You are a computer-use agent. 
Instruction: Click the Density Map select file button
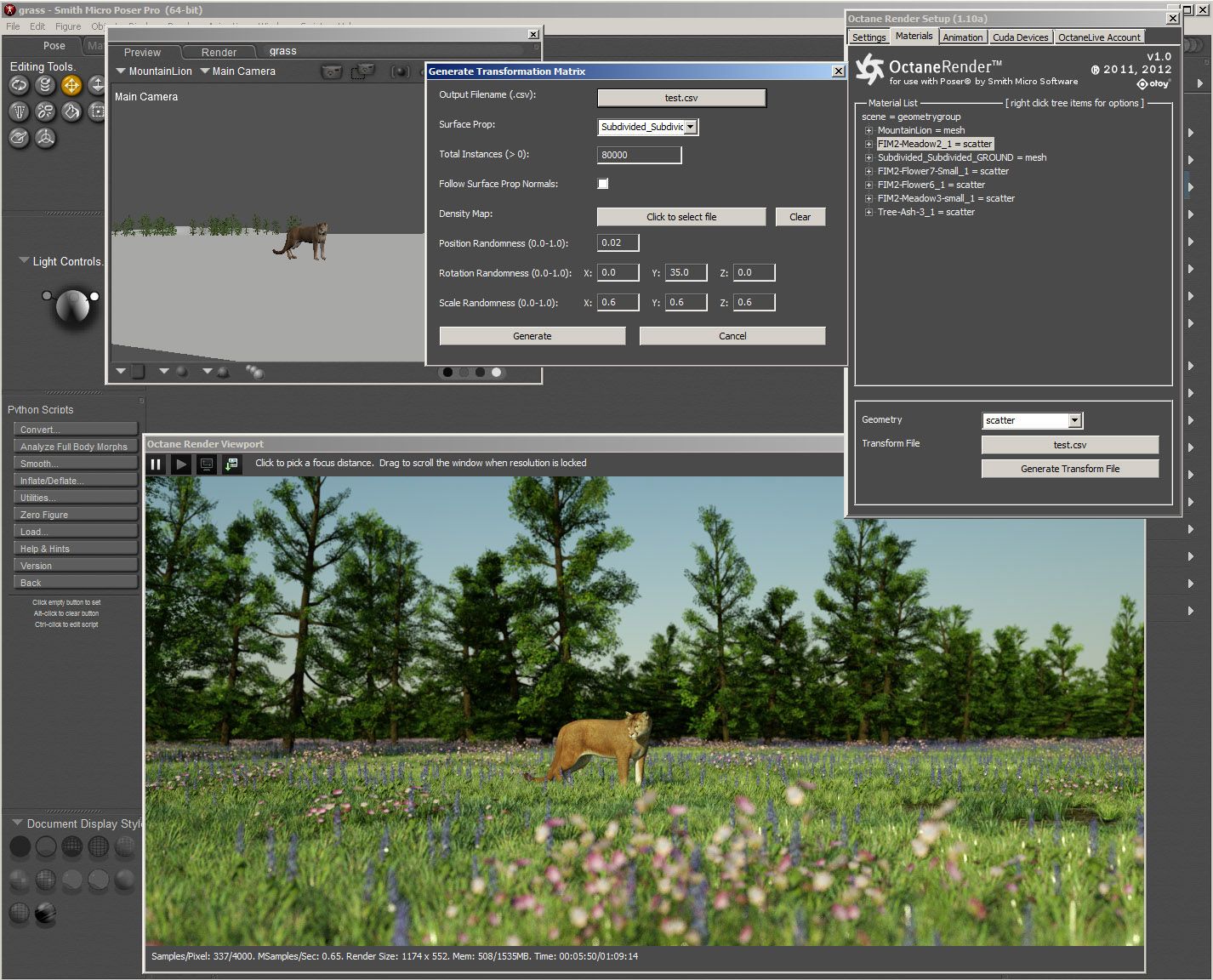tap(681, 217)
